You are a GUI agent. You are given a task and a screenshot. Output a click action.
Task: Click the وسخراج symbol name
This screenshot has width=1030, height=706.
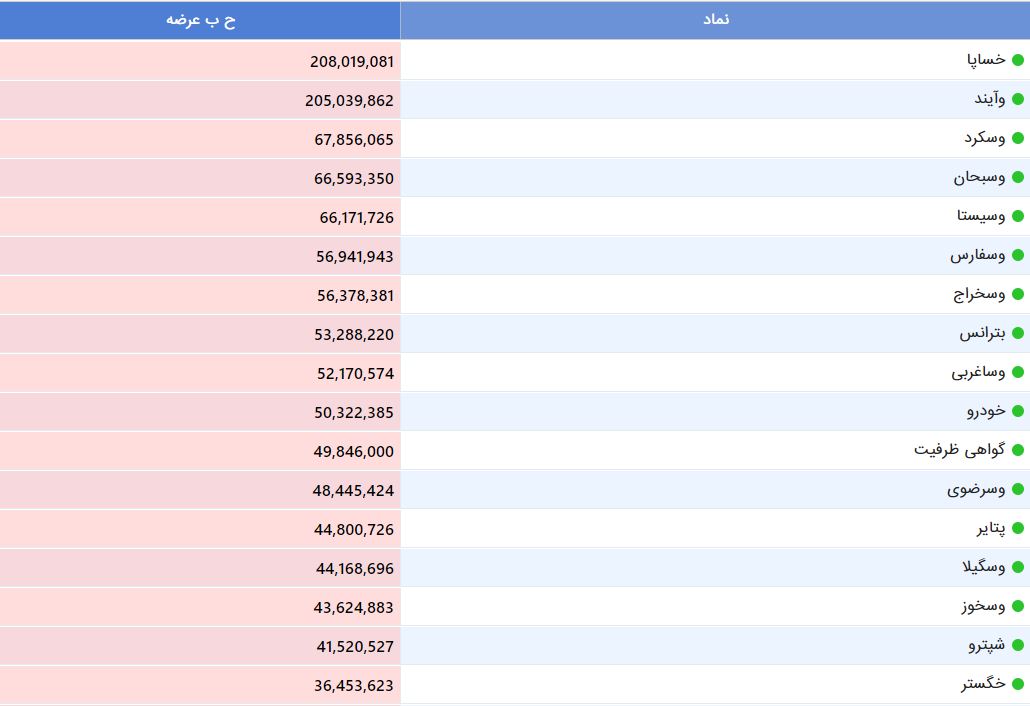tap(979, 294)
